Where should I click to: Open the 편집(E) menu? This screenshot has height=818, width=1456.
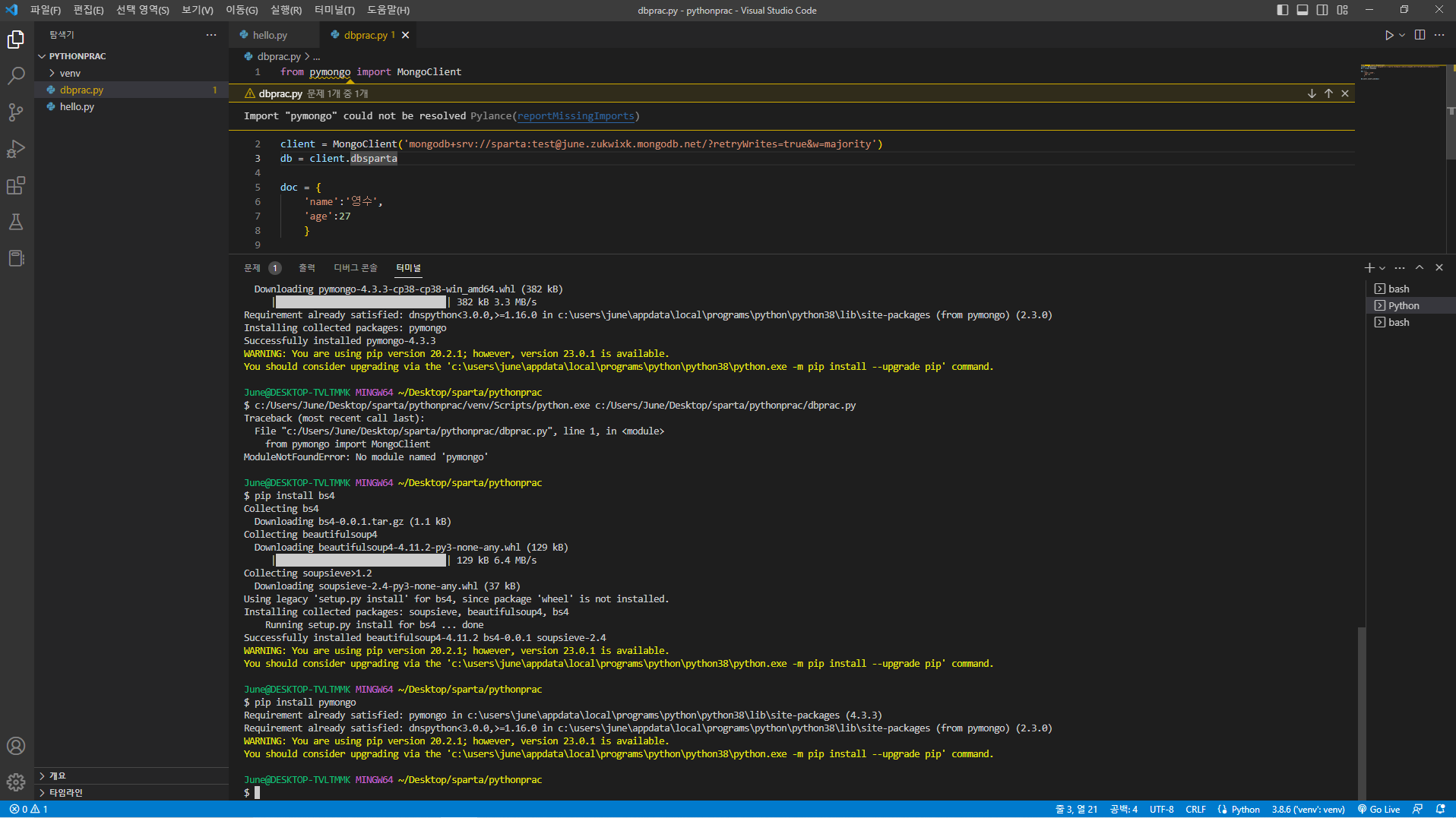pyautogui.click(x=88, y=10)
